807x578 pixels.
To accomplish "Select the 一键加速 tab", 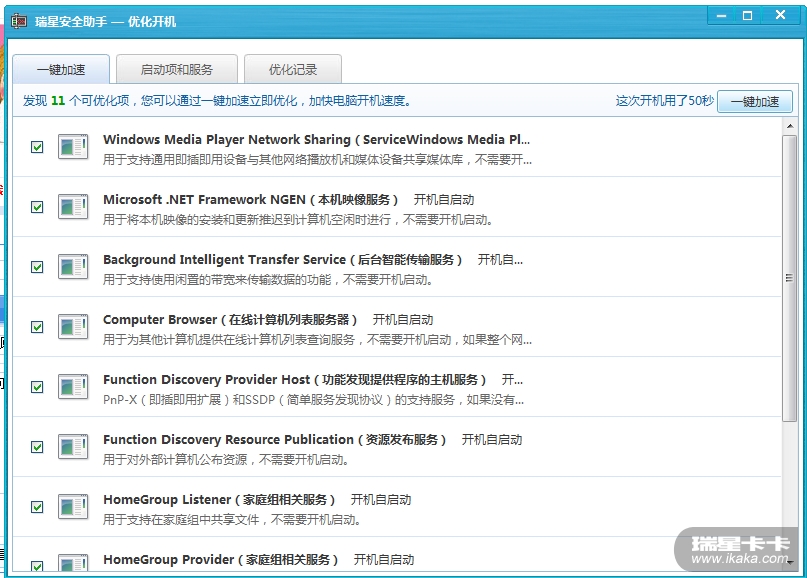I will point(61,70).
